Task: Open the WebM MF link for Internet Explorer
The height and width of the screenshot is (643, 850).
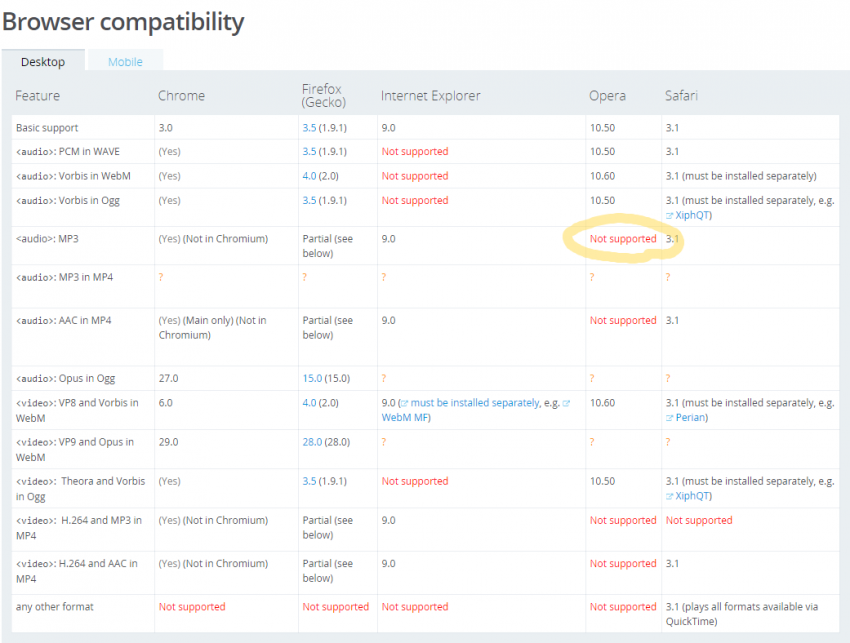Action: click(404, 417)
